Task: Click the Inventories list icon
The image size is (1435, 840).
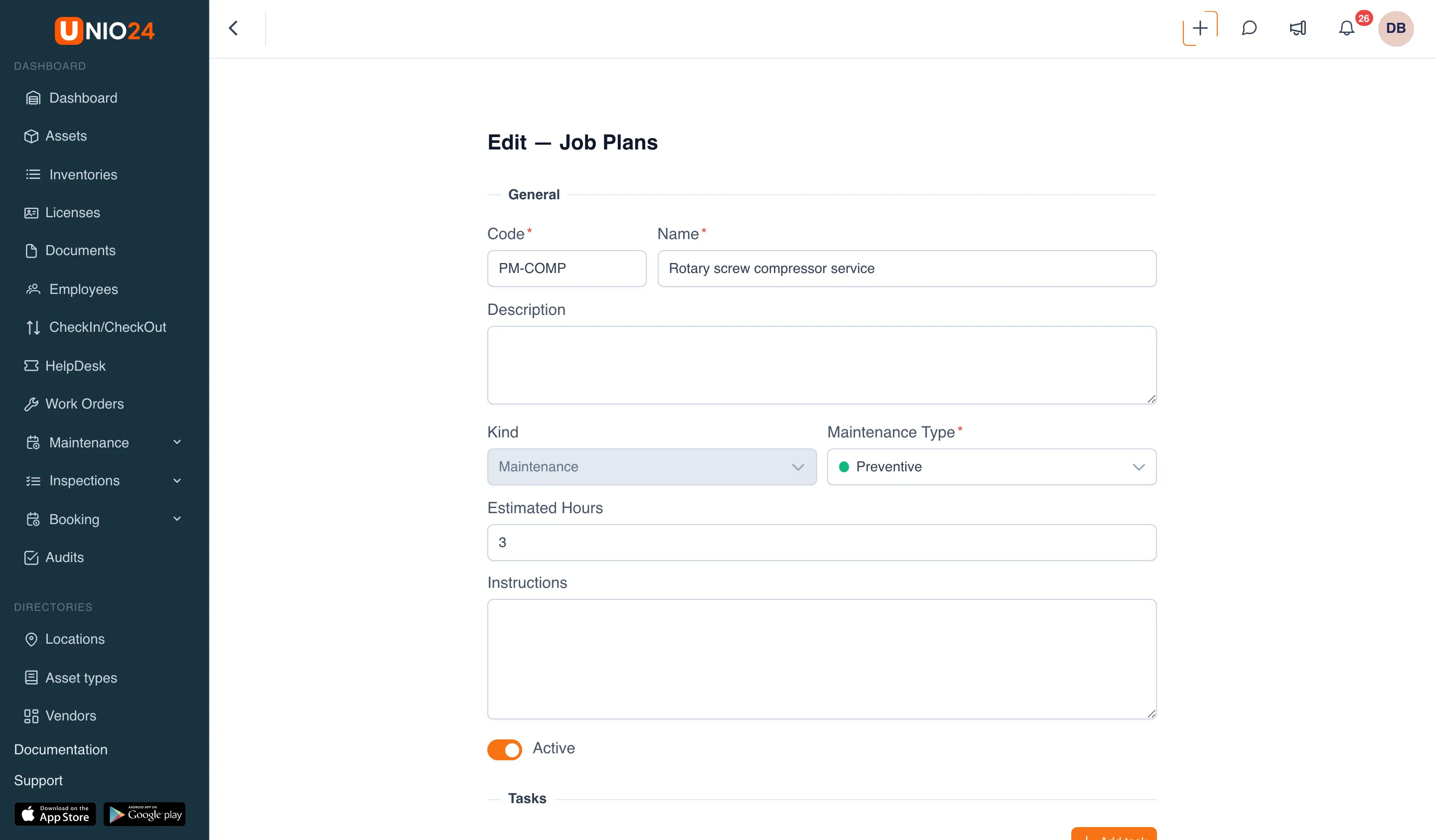Action: (33, 174)
